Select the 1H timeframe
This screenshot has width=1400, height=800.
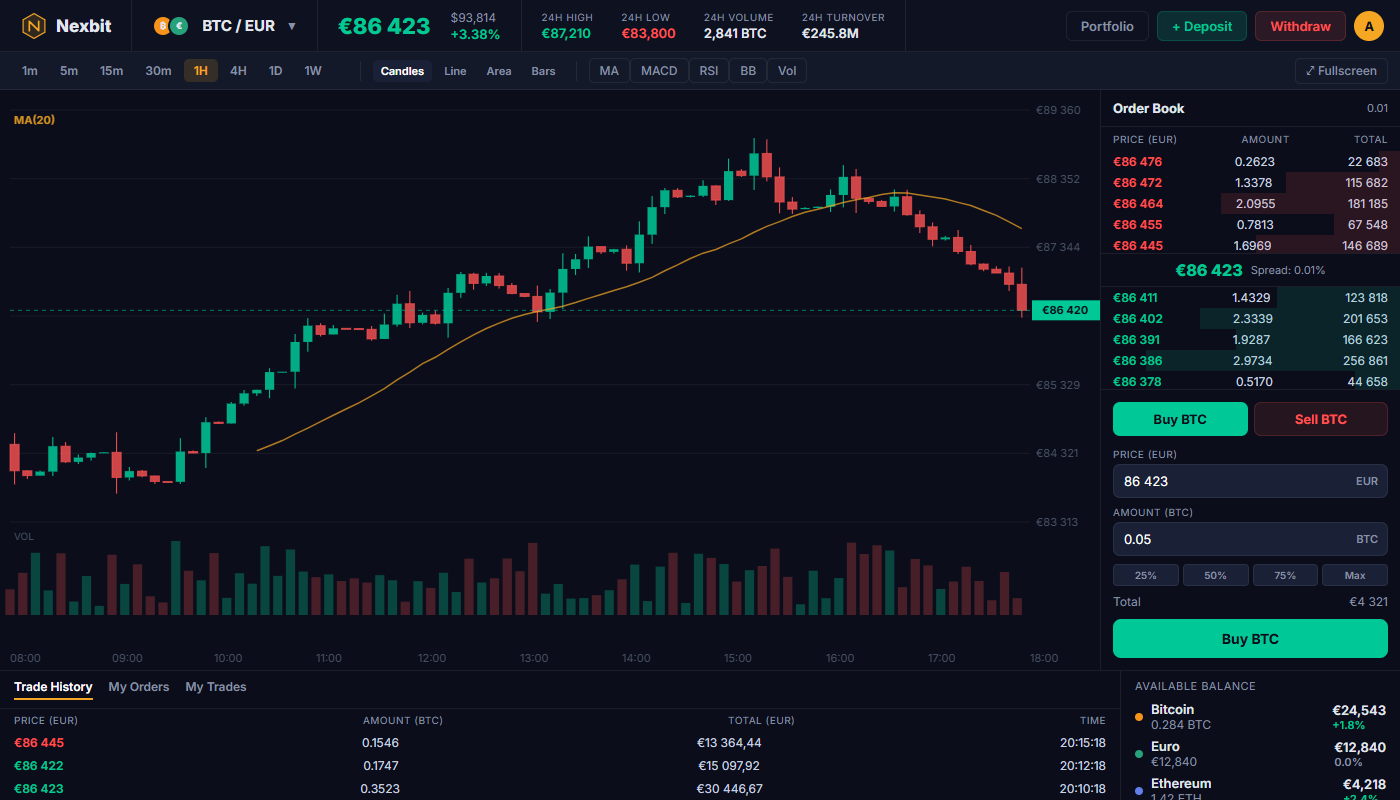(201, 71)
